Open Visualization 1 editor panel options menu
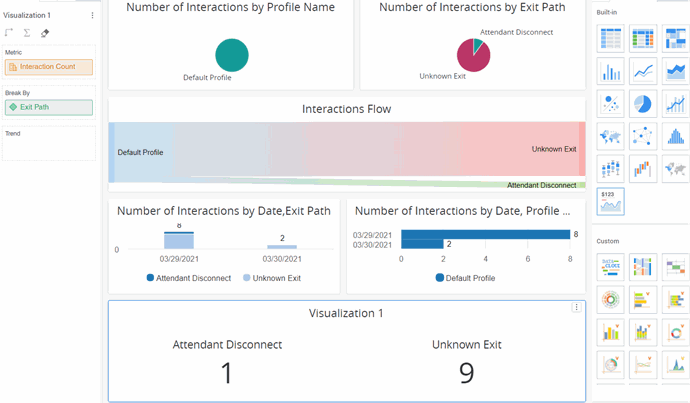The image size is (690, 403). pos(93,15)
